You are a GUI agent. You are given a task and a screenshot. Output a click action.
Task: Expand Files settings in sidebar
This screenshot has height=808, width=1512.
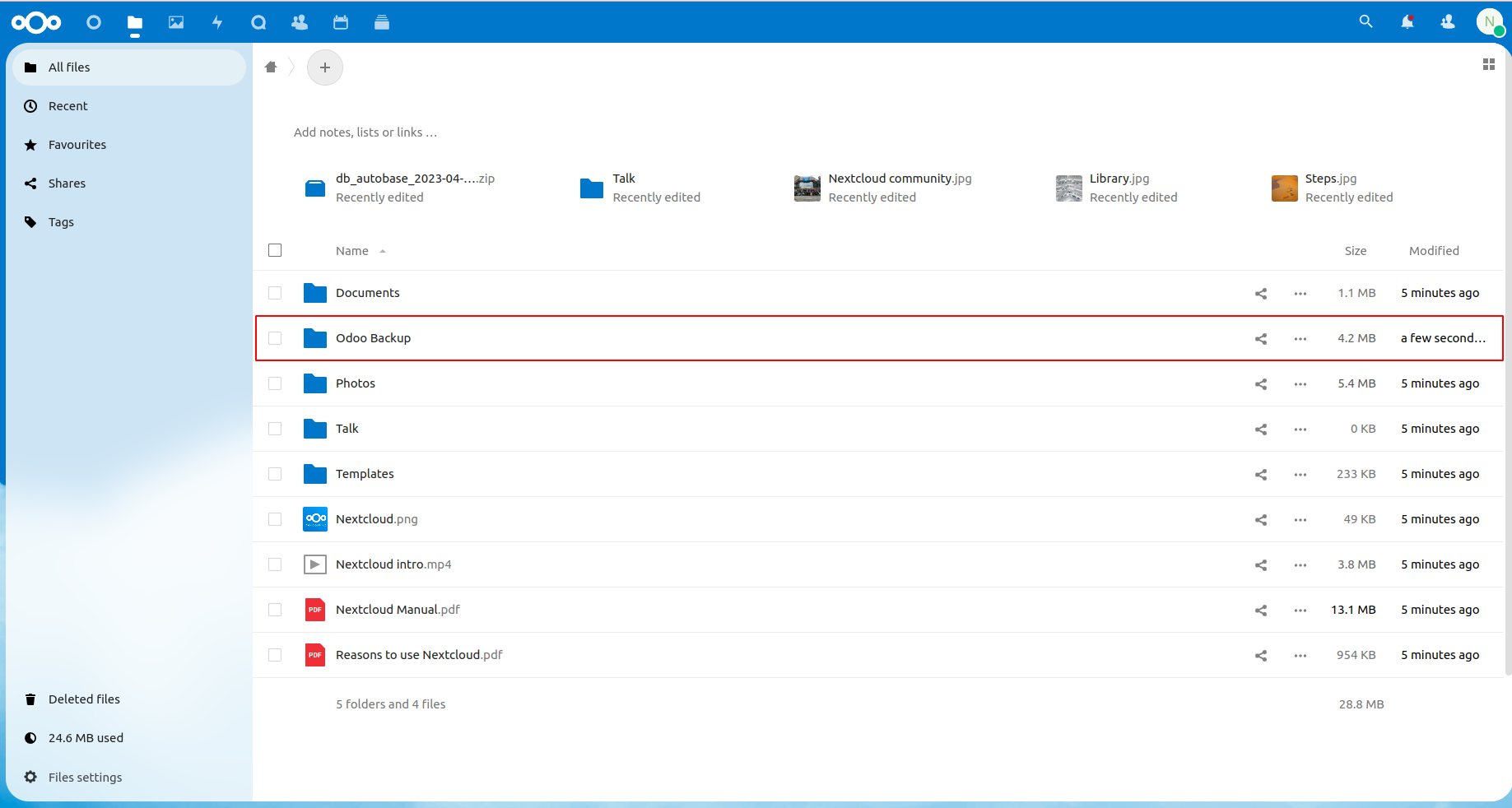pyautogui.click(x=85, y=777)
